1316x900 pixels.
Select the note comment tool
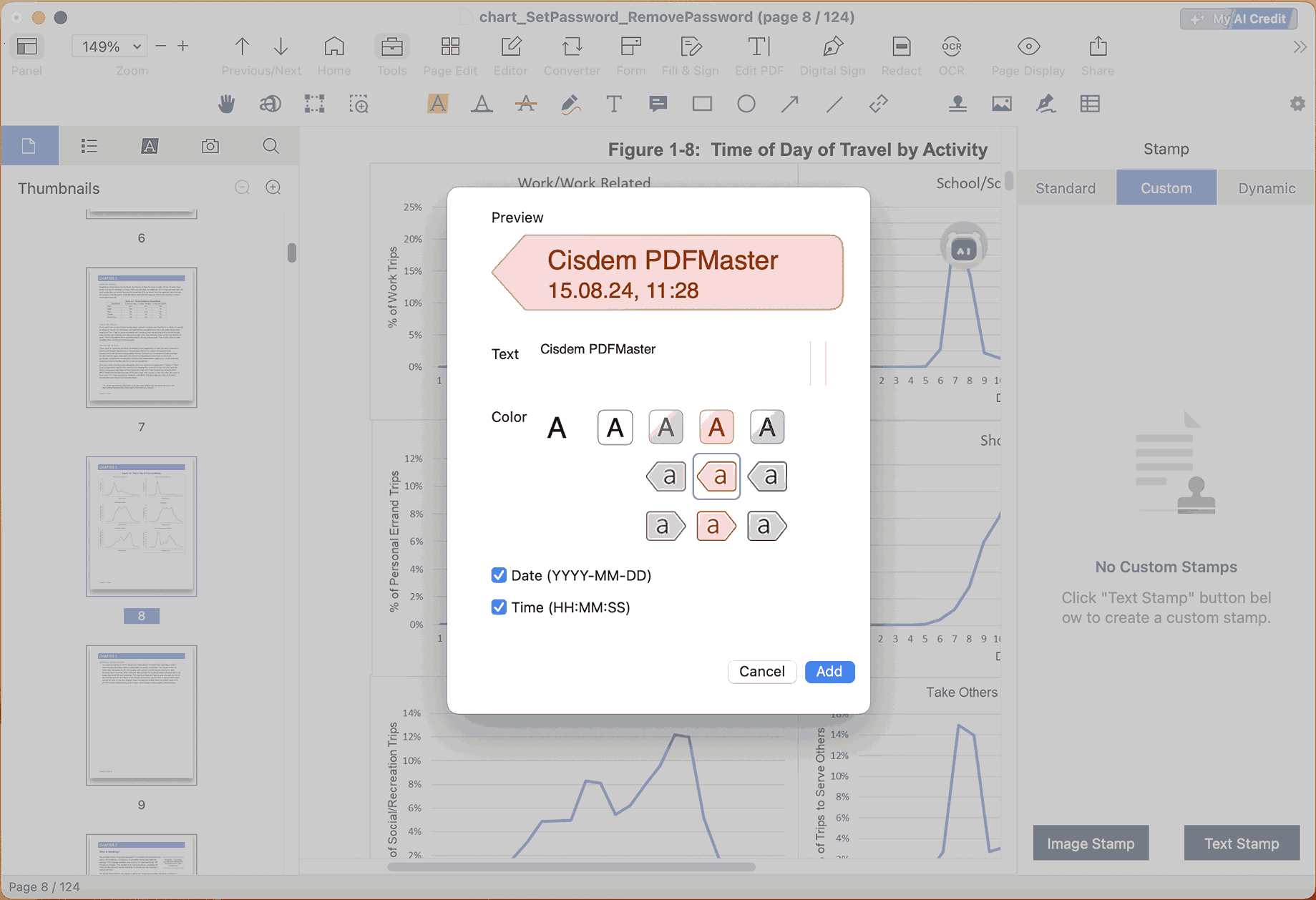tap(658, 104)
